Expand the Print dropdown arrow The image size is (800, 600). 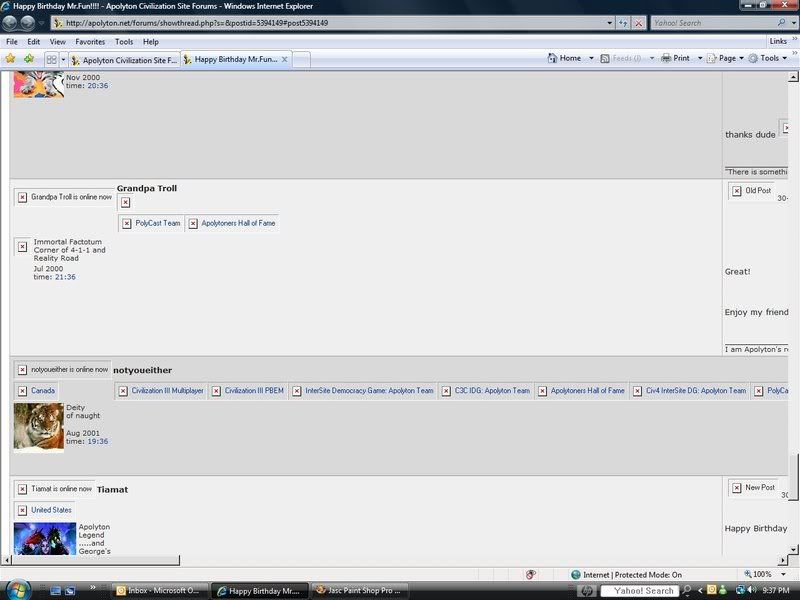pyautogui.click(x=699, y=58)
